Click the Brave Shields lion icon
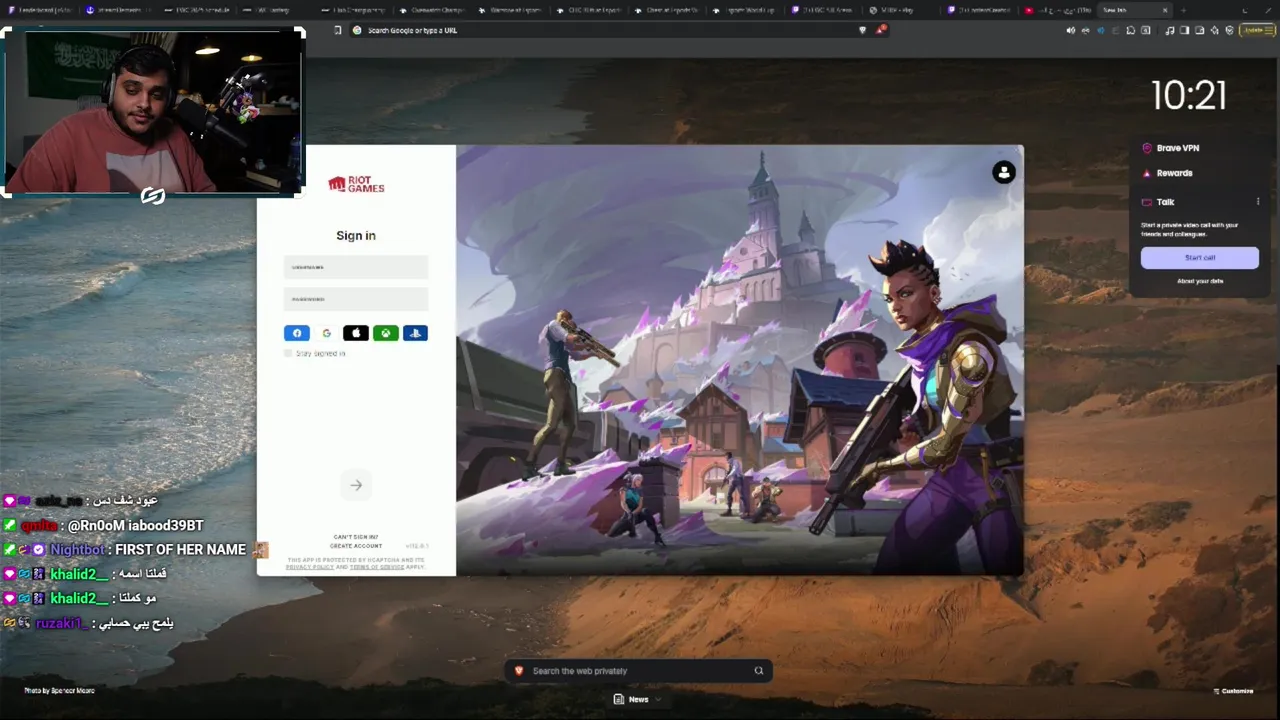The height and width of the screenshot is (720, 1280). point(863,30)
